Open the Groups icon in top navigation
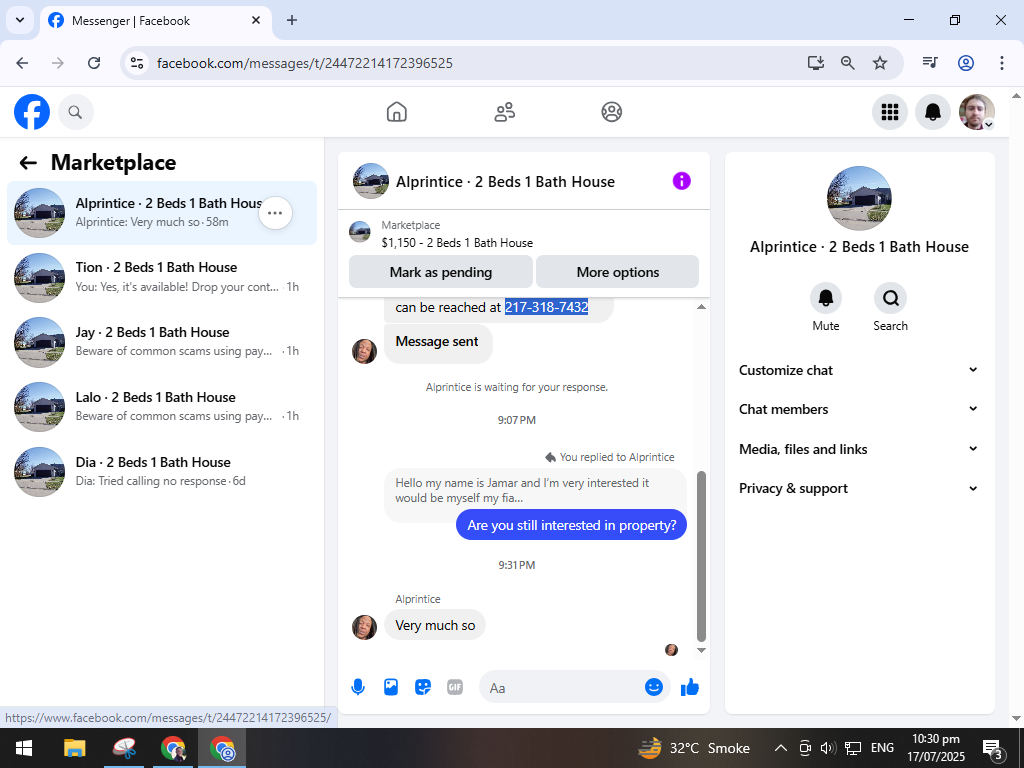 point(611,112)
